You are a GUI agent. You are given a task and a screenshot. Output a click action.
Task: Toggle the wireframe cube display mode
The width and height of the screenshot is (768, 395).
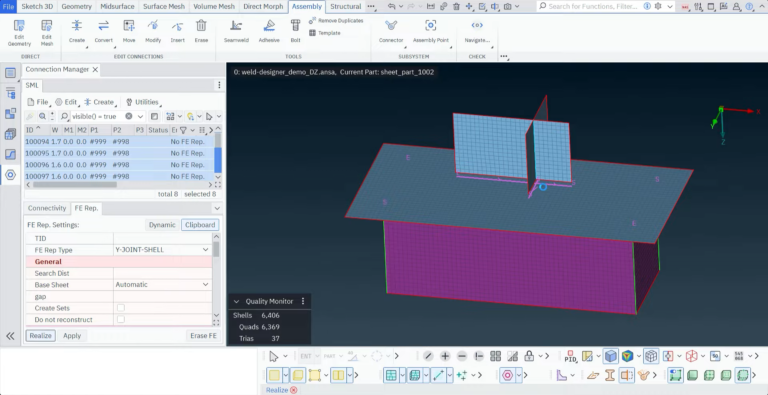point(650,356)
